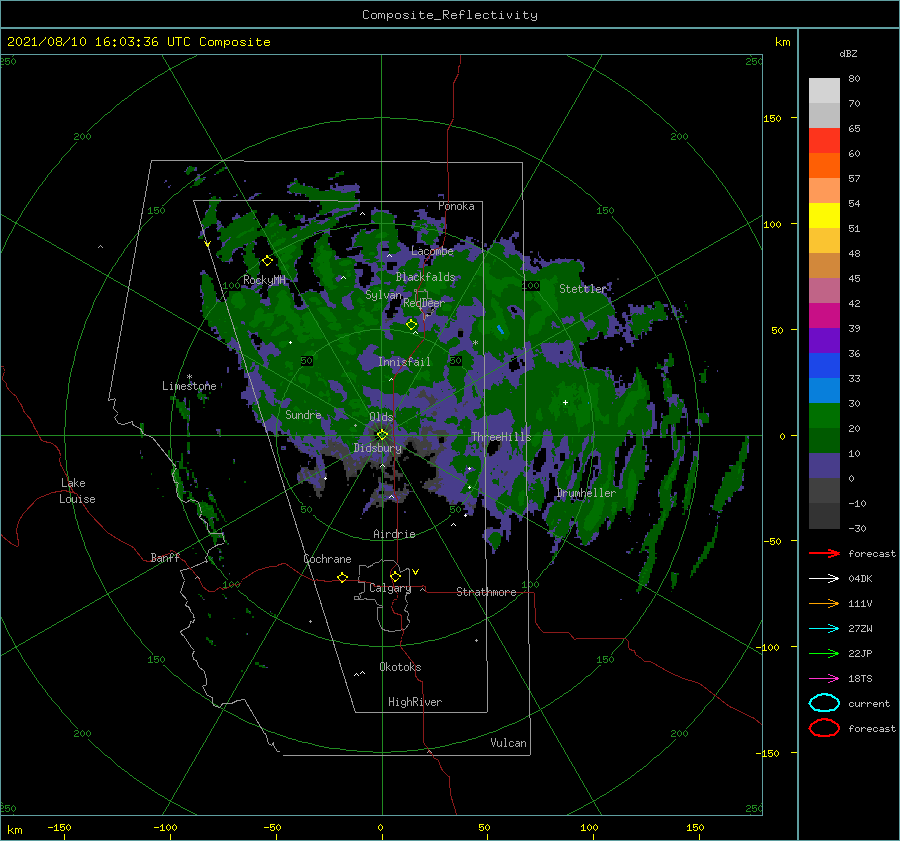Select the yellow diamond marker near Cochrane
This screenshot has height=841, width=900.
(x=343, y=578)
